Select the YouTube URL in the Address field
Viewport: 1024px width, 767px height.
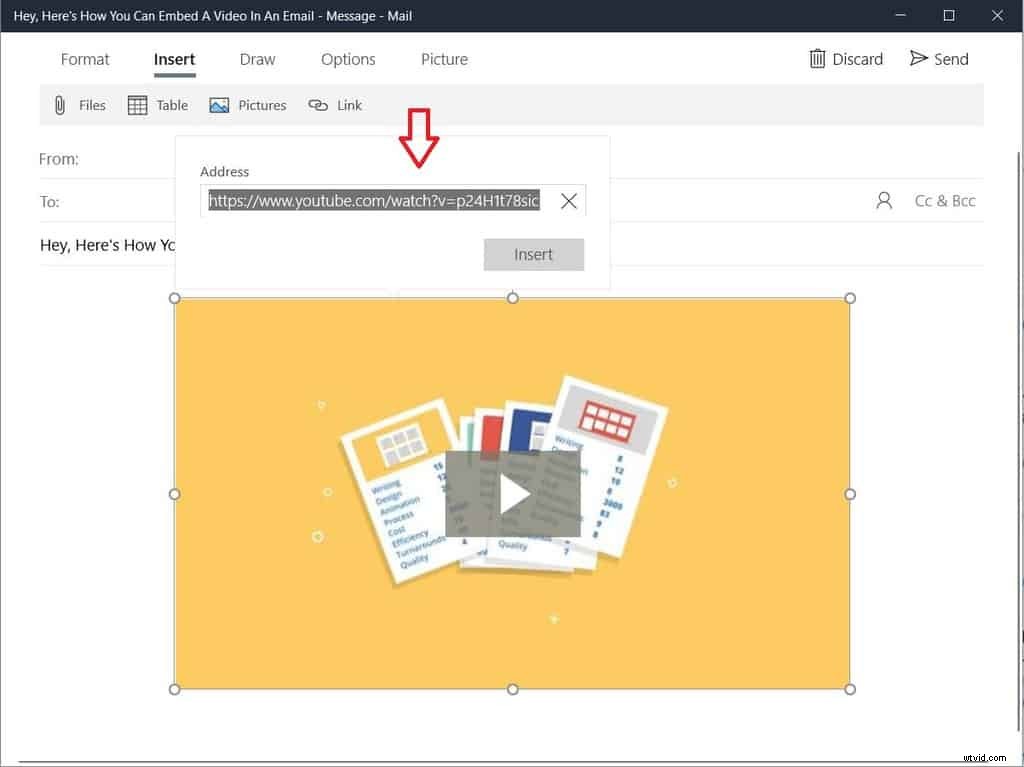pos(373,200)
